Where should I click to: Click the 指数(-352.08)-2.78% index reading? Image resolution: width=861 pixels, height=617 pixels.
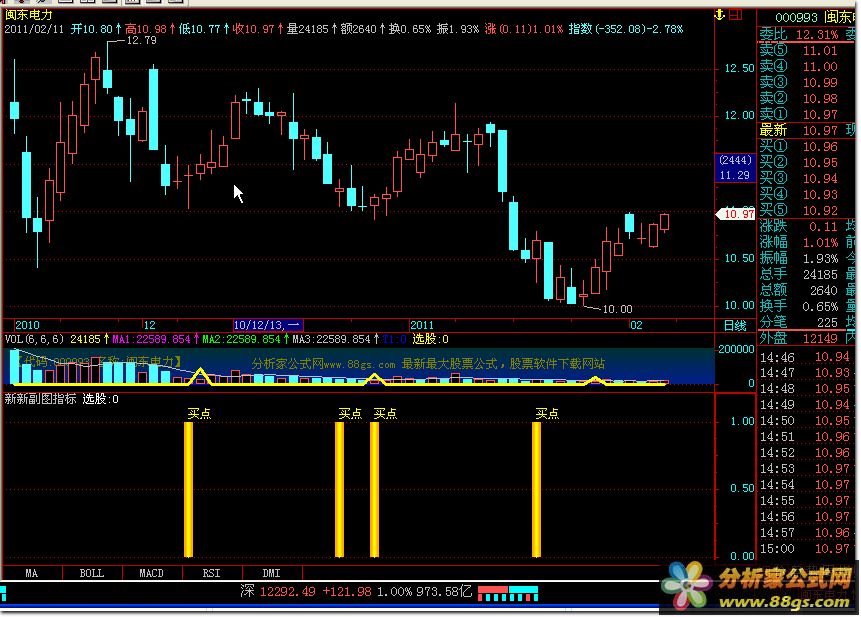point(625,29)
